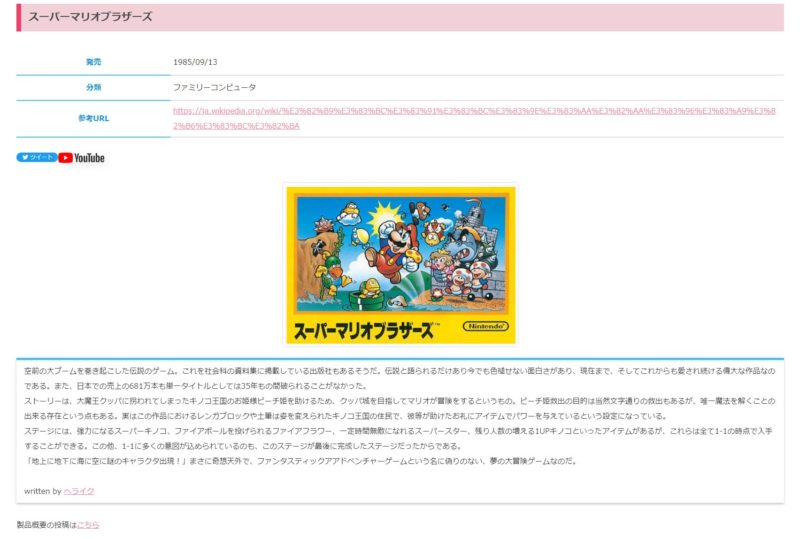The height and width of the screenshot is (539, 800).
Task: Select the 参考URL row label
Action: pyautogui.click(x=93, y=118)
